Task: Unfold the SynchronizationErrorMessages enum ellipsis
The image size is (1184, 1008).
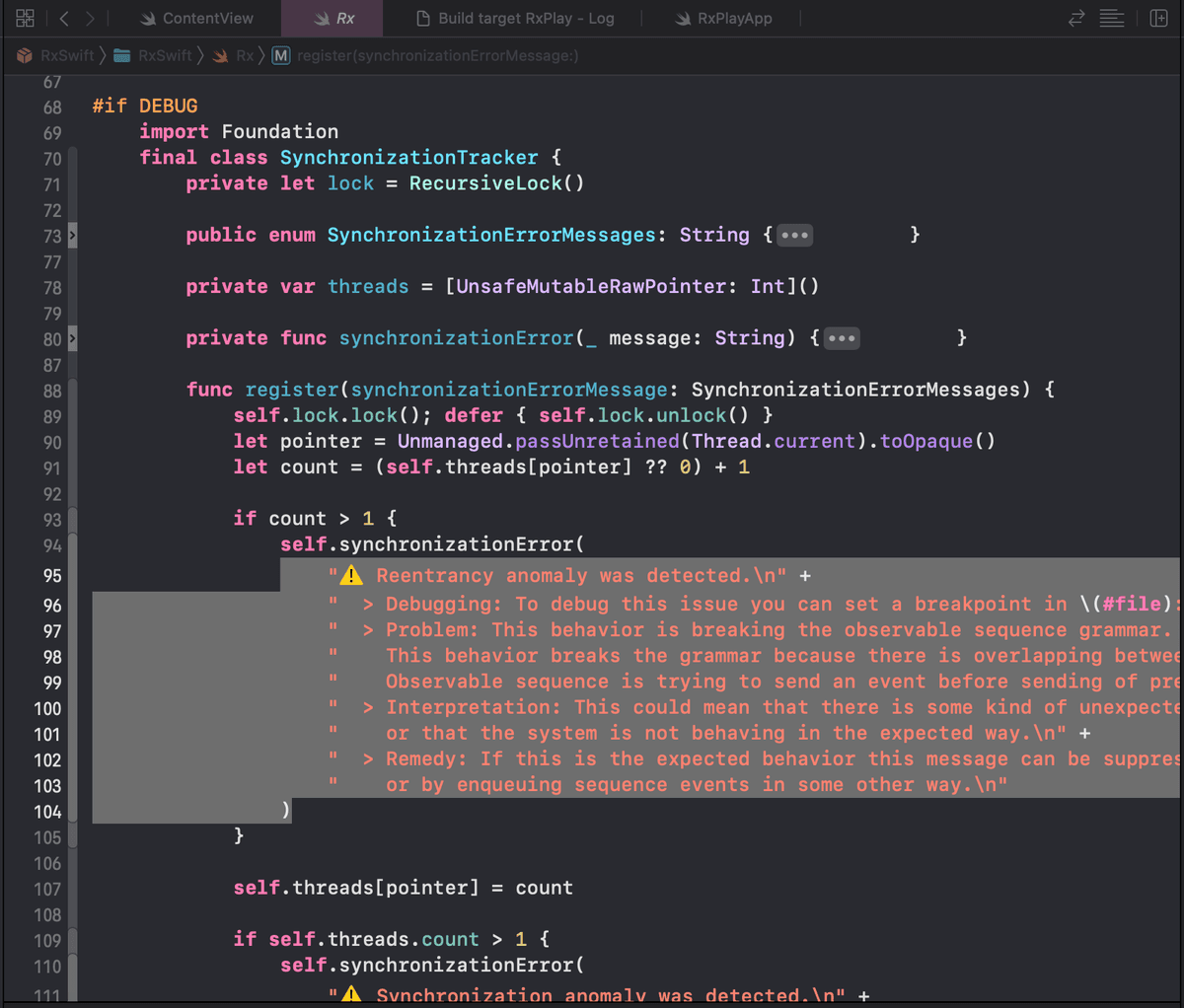Action: pyautogui.click(x=794, y=236)
